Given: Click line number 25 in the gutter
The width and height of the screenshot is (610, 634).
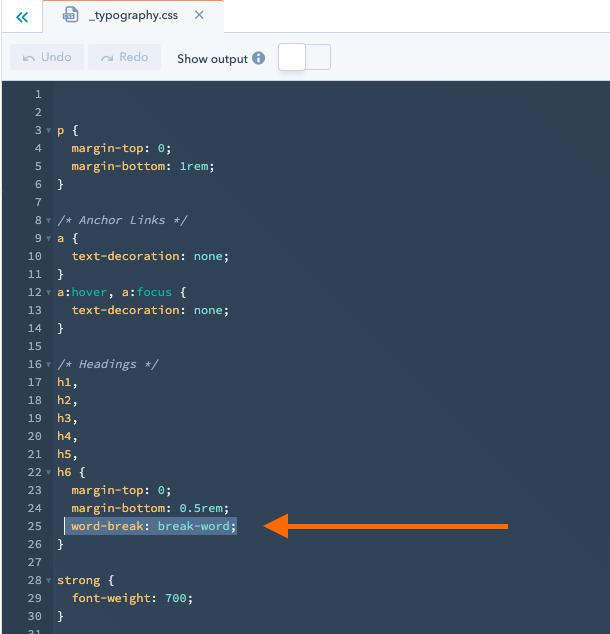Looking at the screenshot, I should tap(35, 526).
